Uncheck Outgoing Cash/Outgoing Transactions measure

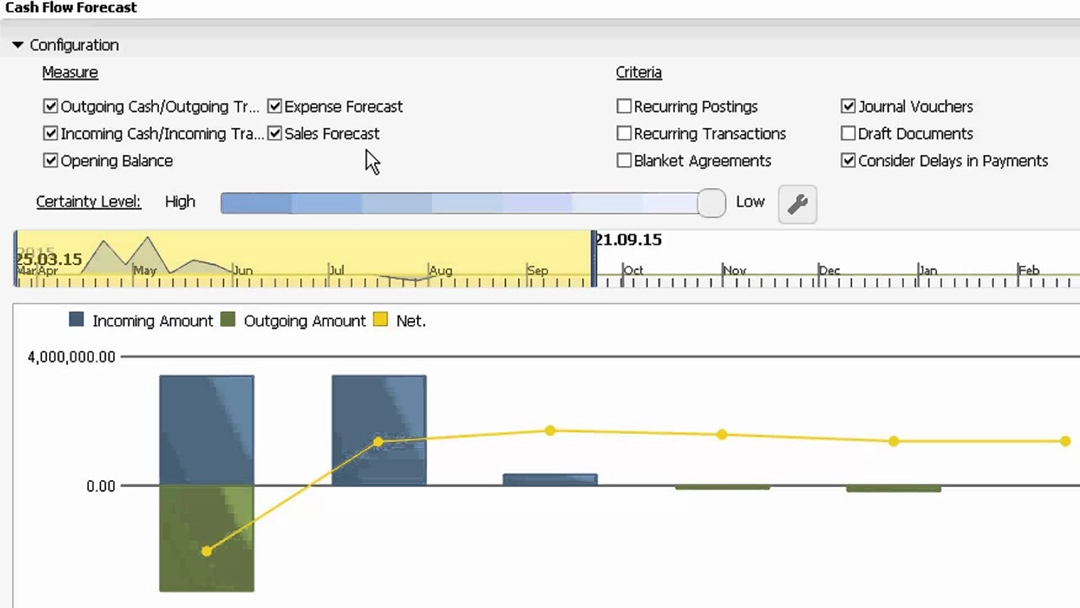(x=50, y=106)
